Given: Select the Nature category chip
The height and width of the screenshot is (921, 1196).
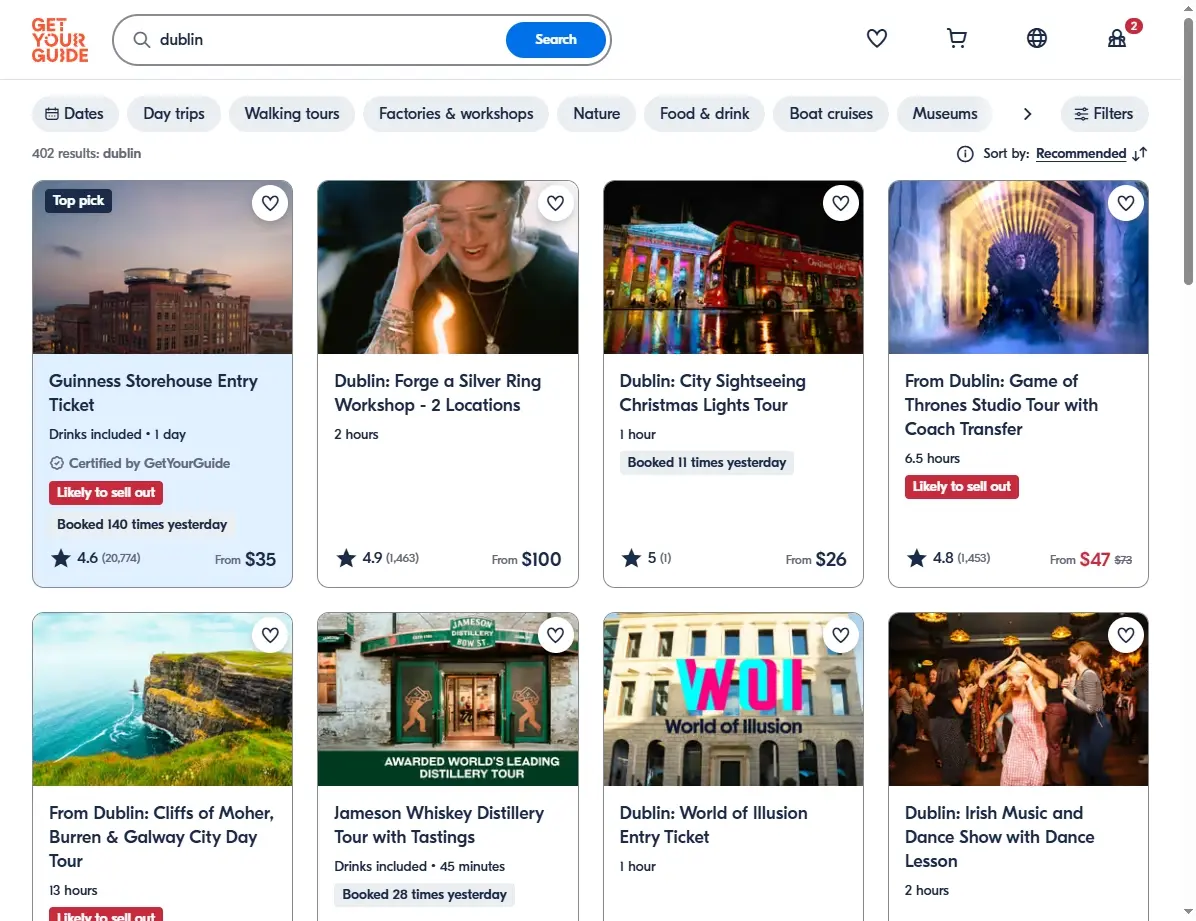Looking at the screenshot, I should point(596,114).
